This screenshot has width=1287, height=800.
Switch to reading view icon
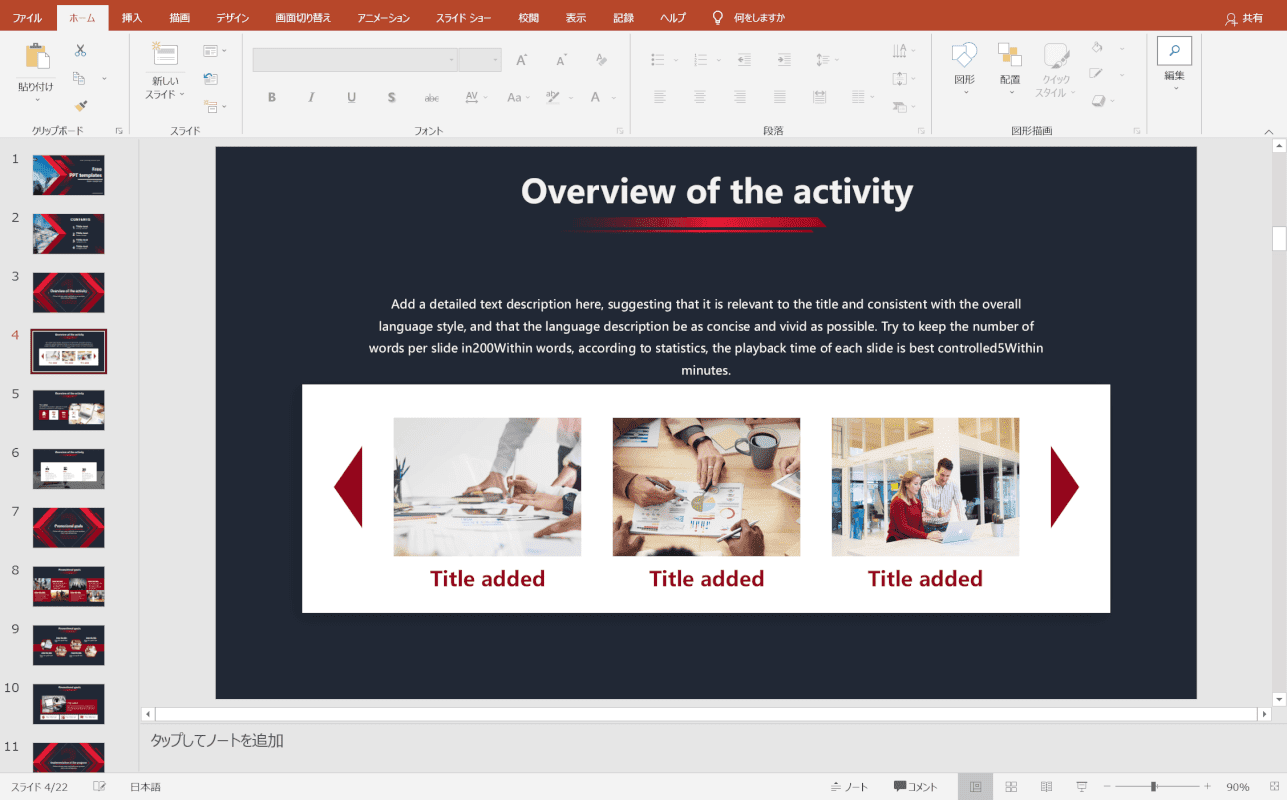click(1046, 787)
